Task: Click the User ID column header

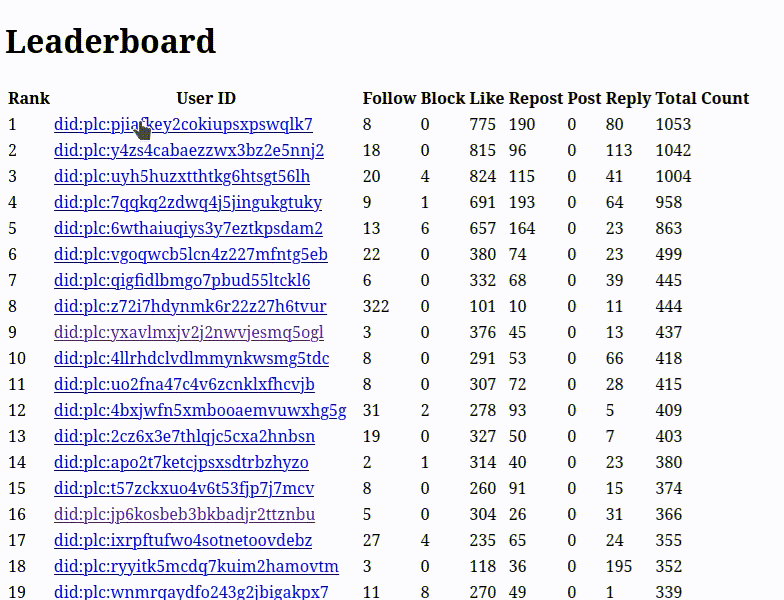Action: (206, 98)
